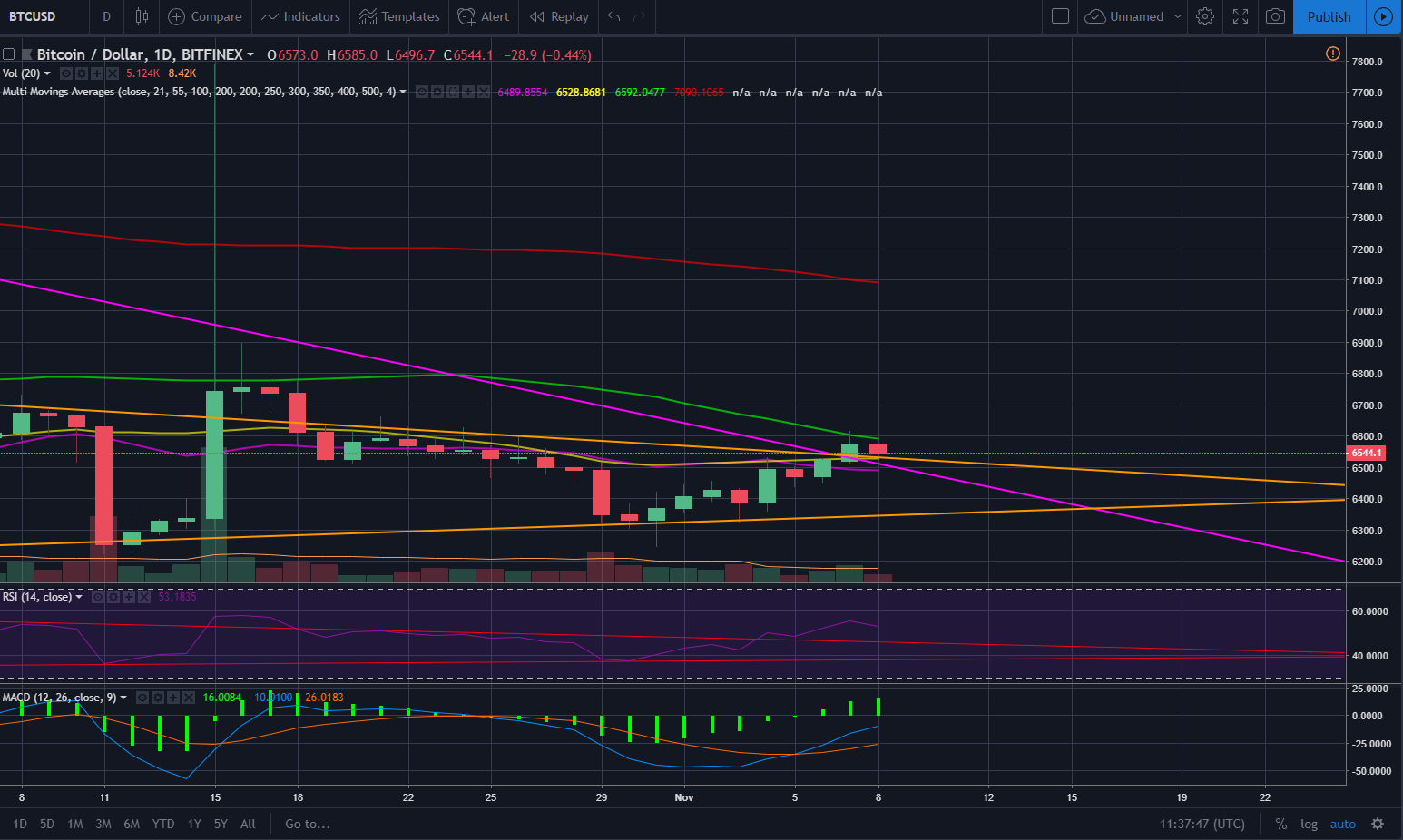The height and width of the screenshot is (840, 1403).
Task: Click the current price label 6544.1
Action: (1366, 453)
